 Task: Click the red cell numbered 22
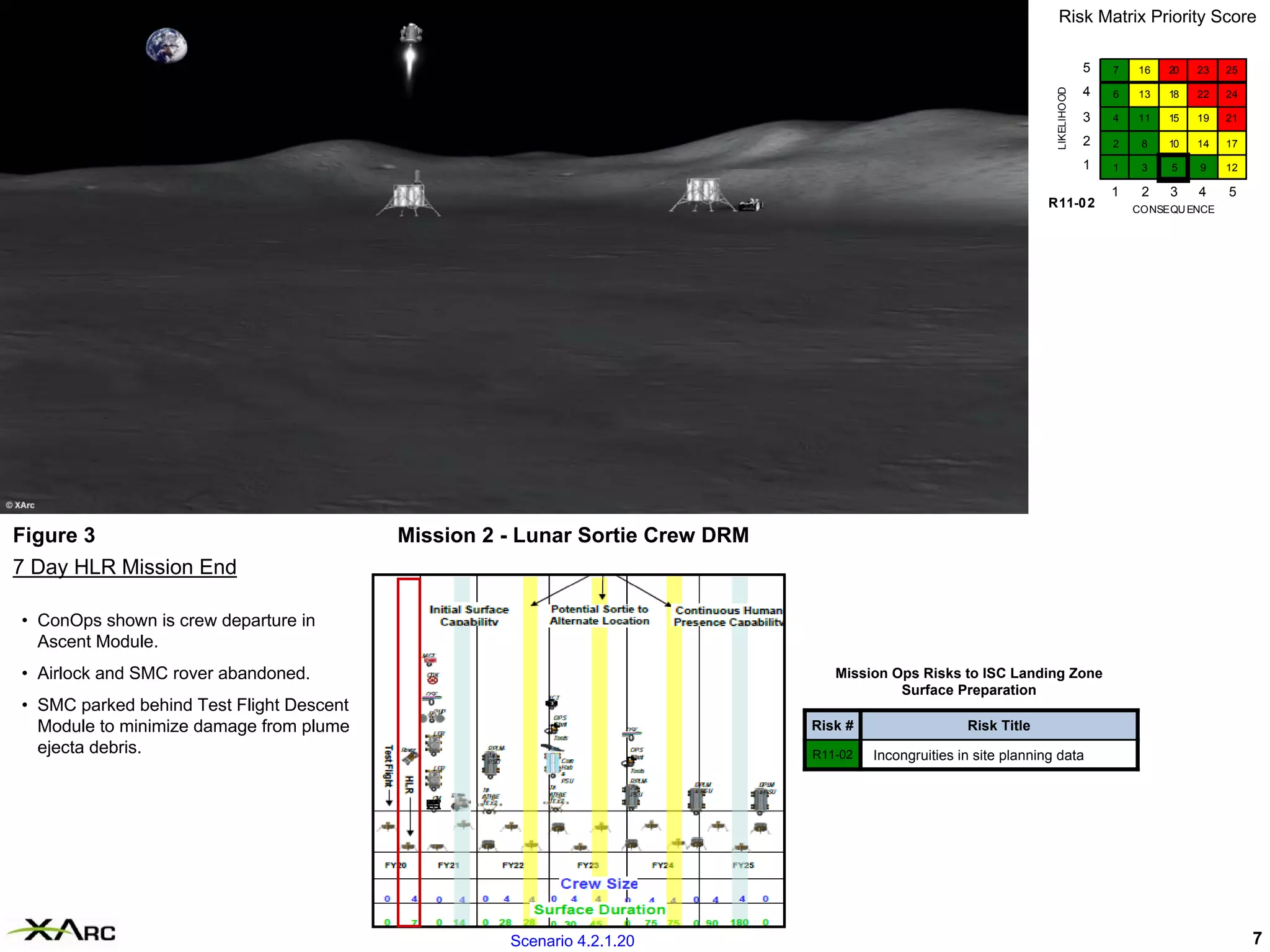click(x=1202, y=94)
